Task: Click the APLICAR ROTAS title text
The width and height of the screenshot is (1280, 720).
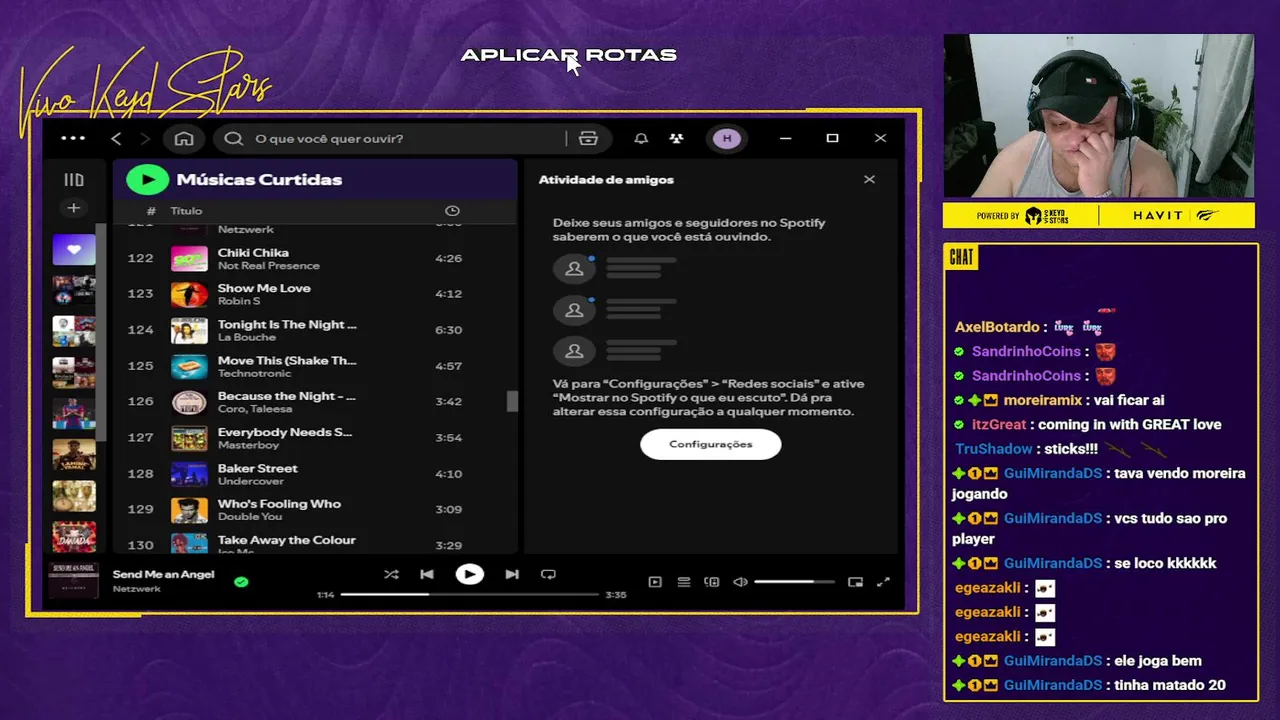Action: point(569,55)
